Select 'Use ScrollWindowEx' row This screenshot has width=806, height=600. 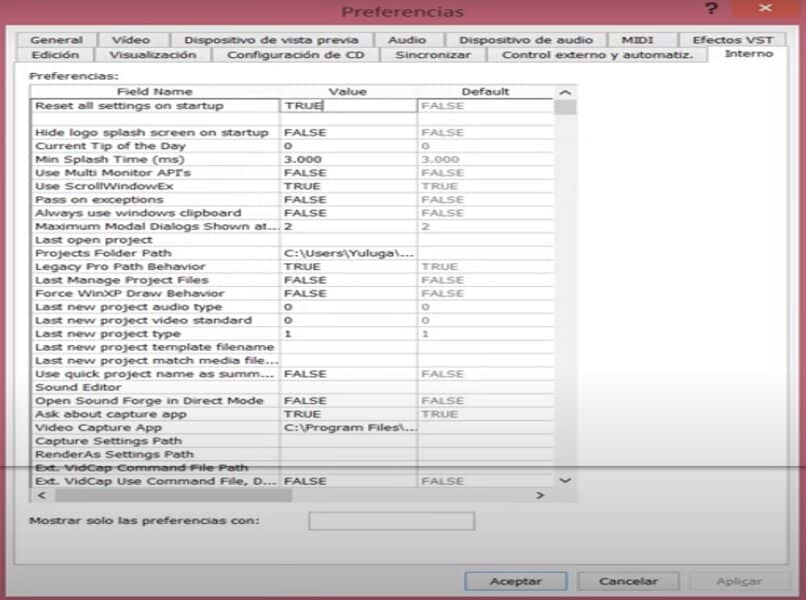pos(292,186)
